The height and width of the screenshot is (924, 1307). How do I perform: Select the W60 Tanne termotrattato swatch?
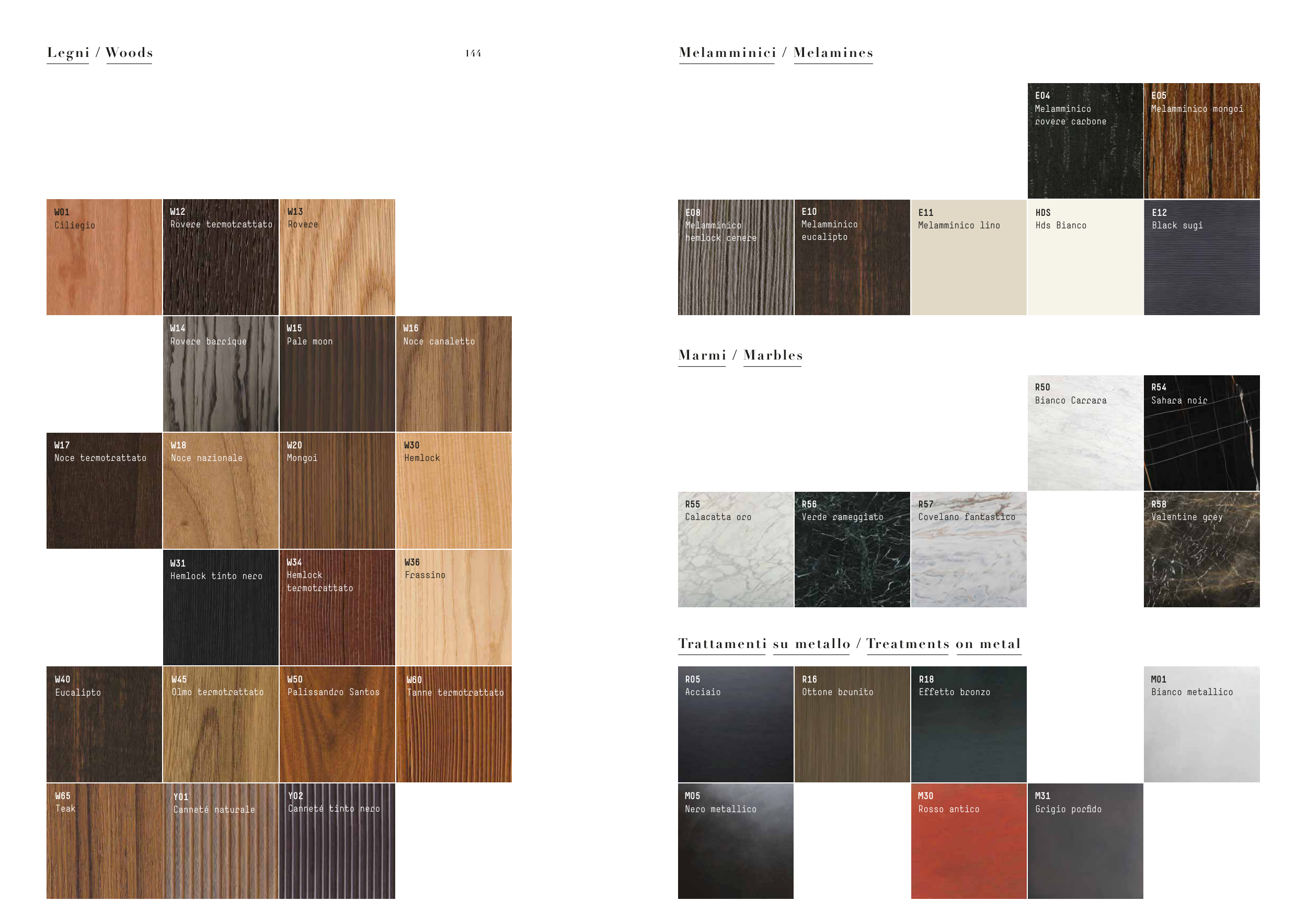[x=454, y=724]
